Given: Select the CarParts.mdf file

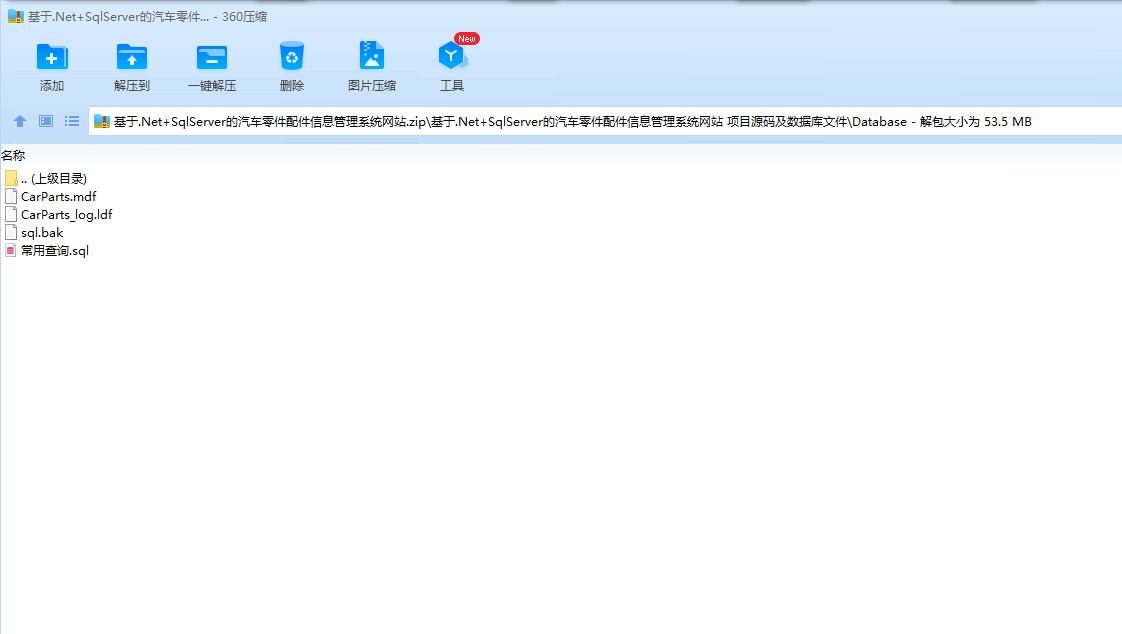Looking at the screenshot, I should point(50,196).
